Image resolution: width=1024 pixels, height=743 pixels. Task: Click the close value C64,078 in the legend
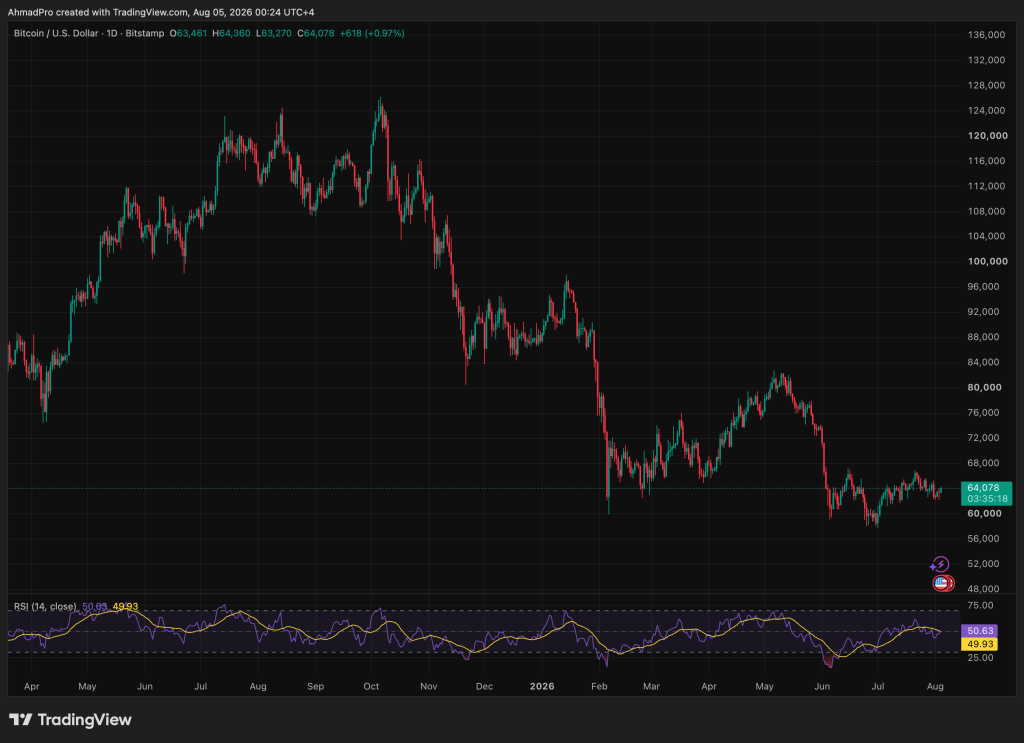[x=315, y=33]
